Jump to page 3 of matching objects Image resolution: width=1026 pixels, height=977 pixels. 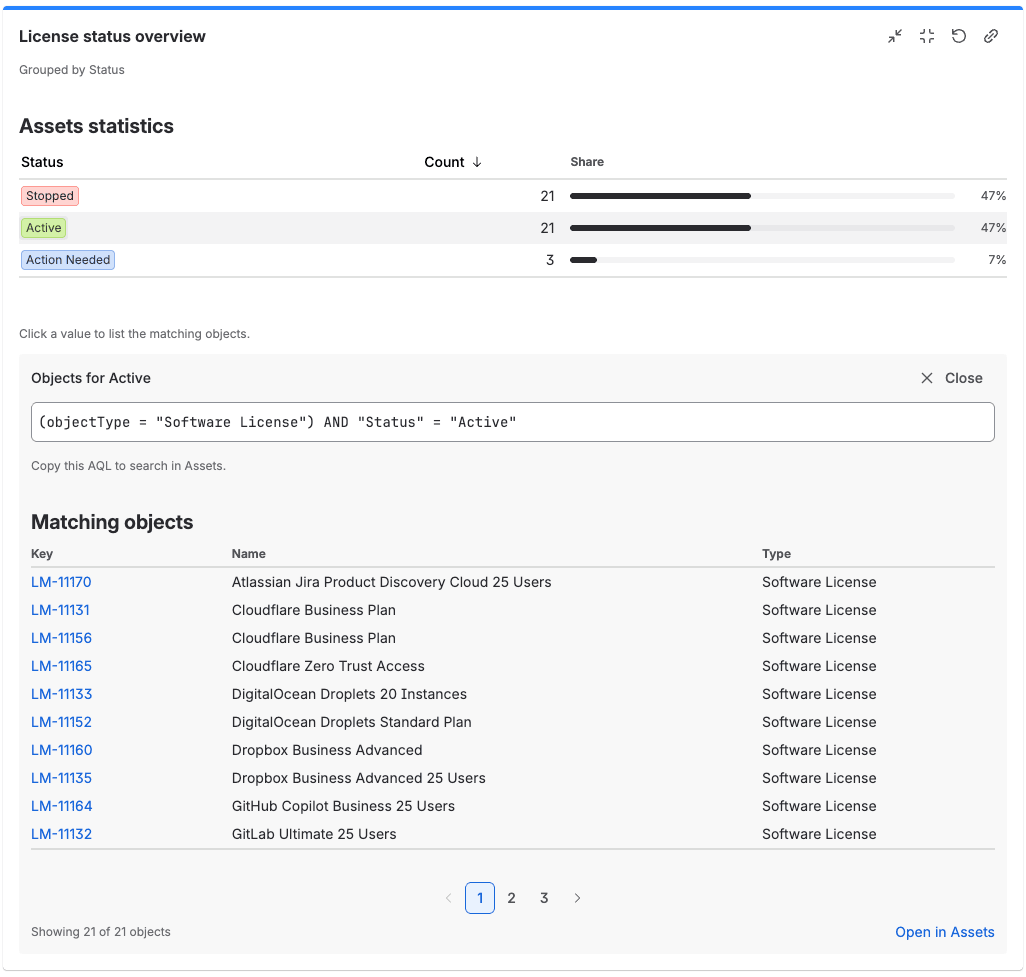point(544,898)
